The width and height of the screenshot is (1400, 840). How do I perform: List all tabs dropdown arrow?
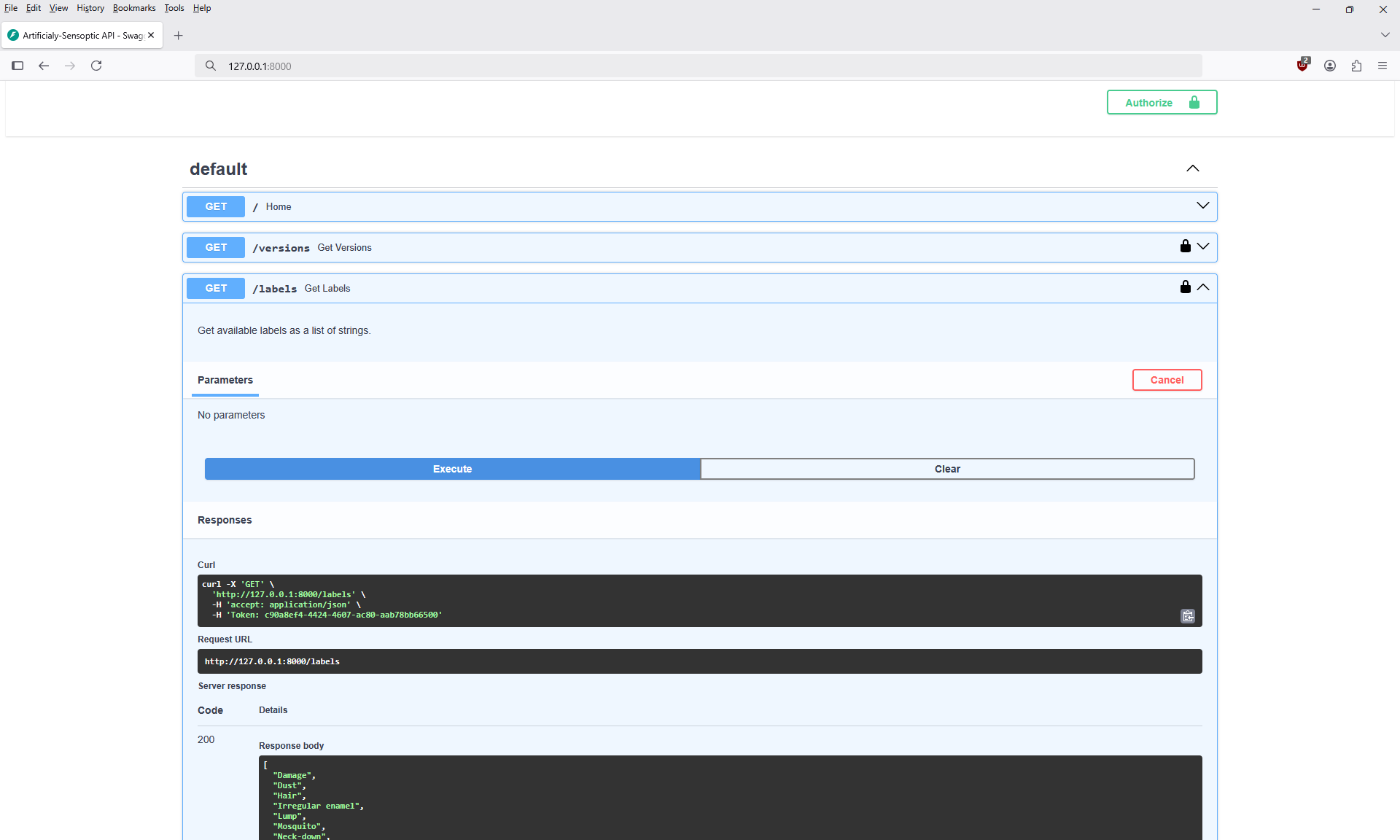tap(1385, 35)
